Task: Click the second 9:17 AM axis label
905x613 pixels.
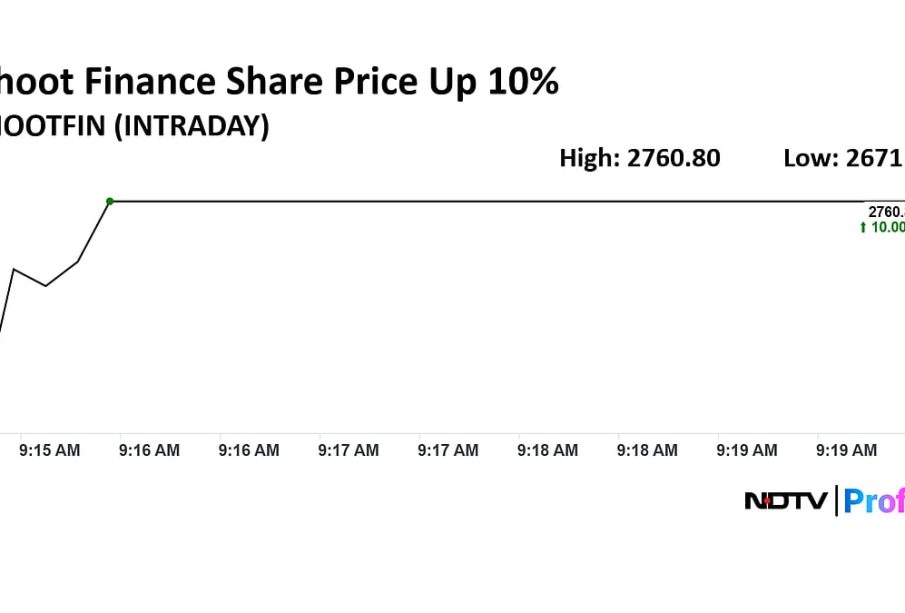Action: pos(448,451)
